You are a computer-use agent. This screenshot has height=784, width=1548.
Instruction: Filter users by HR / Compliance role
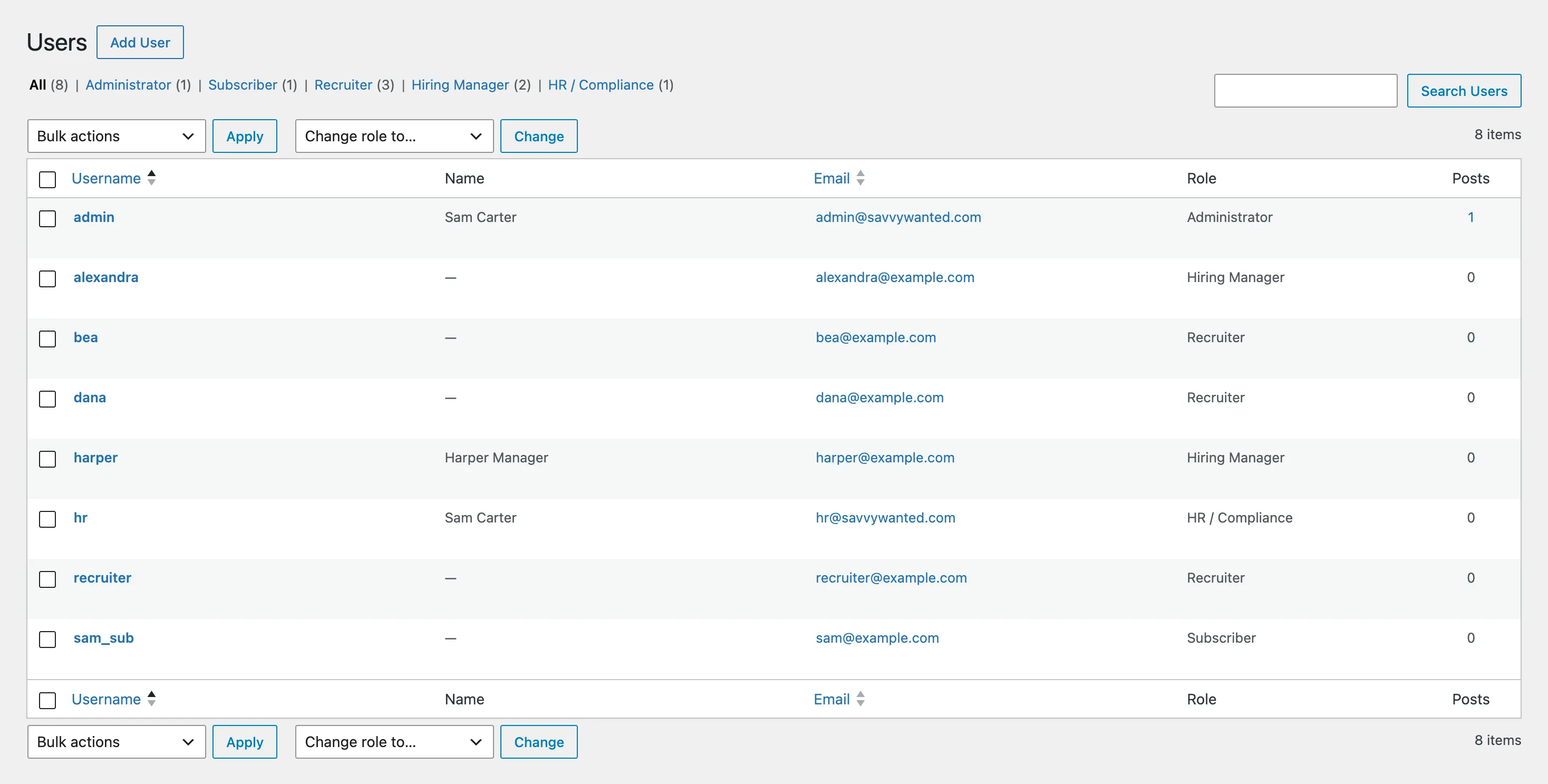pos(601,85)
